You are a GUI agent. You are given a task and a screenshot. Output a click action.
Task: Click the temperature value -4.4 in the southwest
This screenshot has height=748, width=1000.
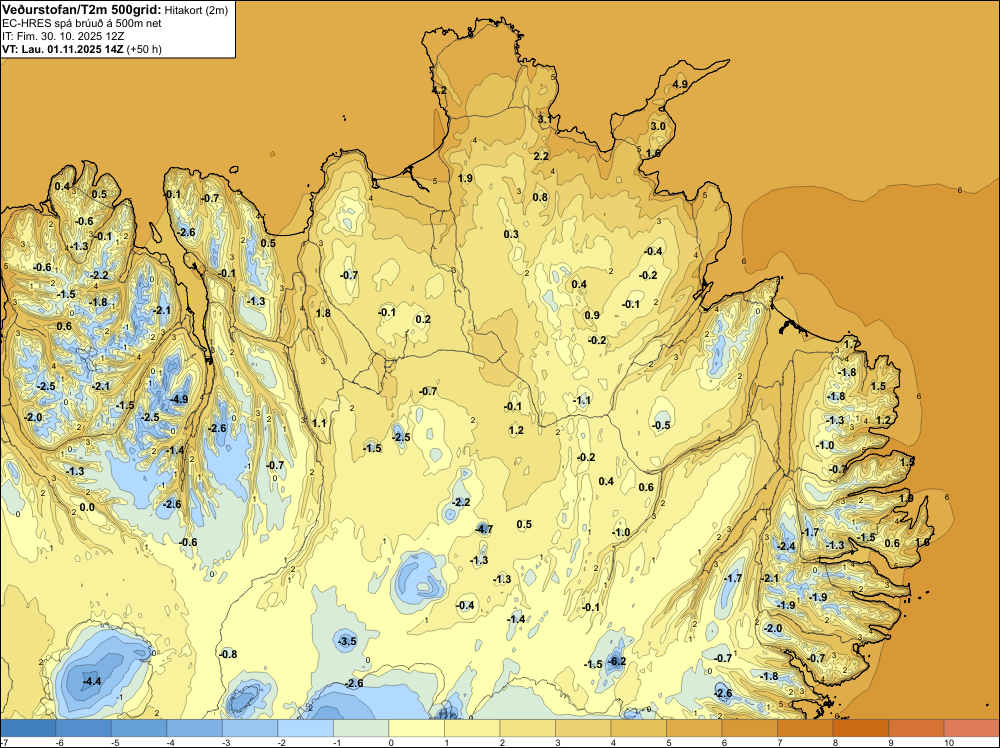coord(92,681)
